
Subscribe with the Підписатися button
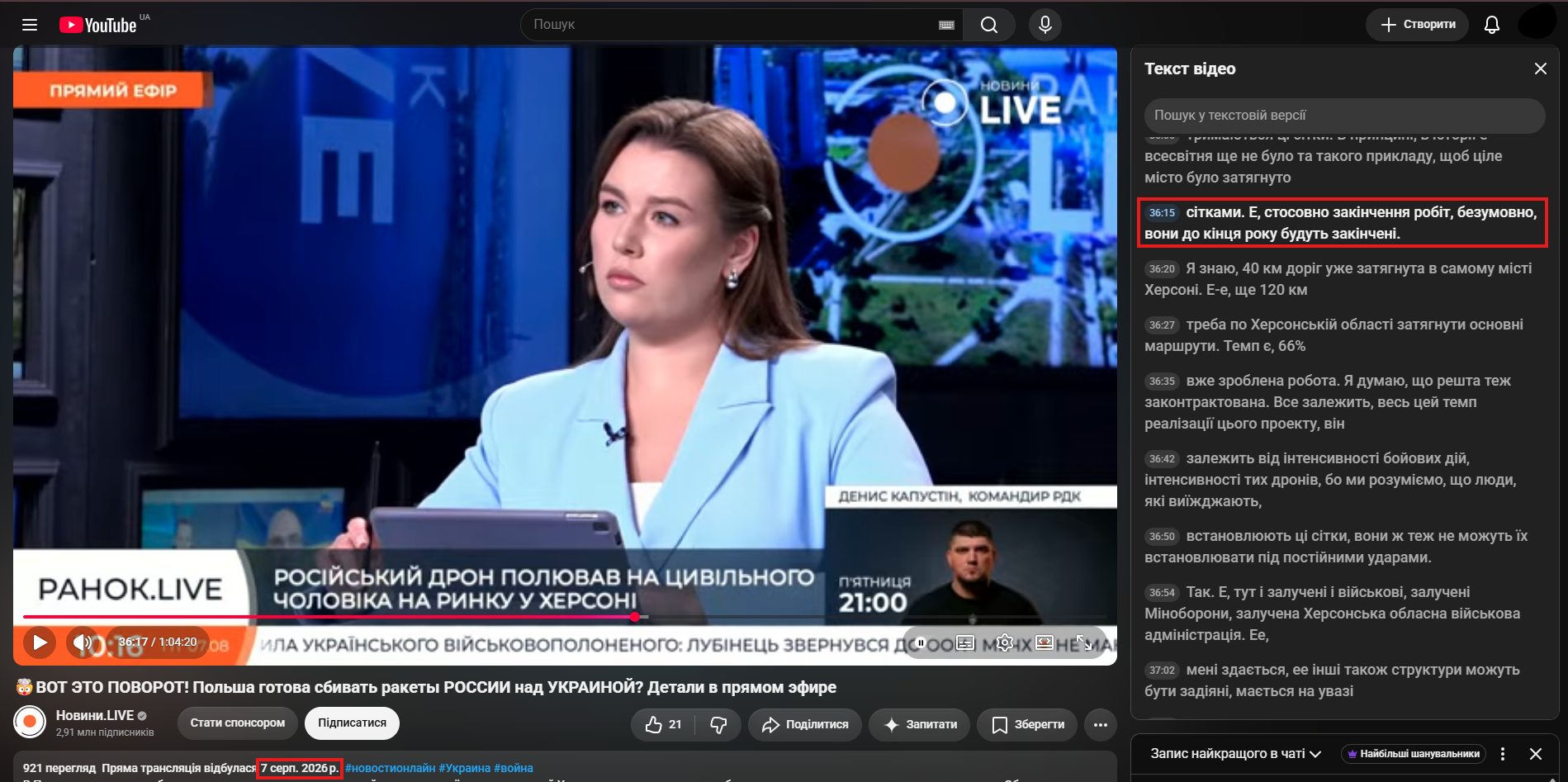352,723
